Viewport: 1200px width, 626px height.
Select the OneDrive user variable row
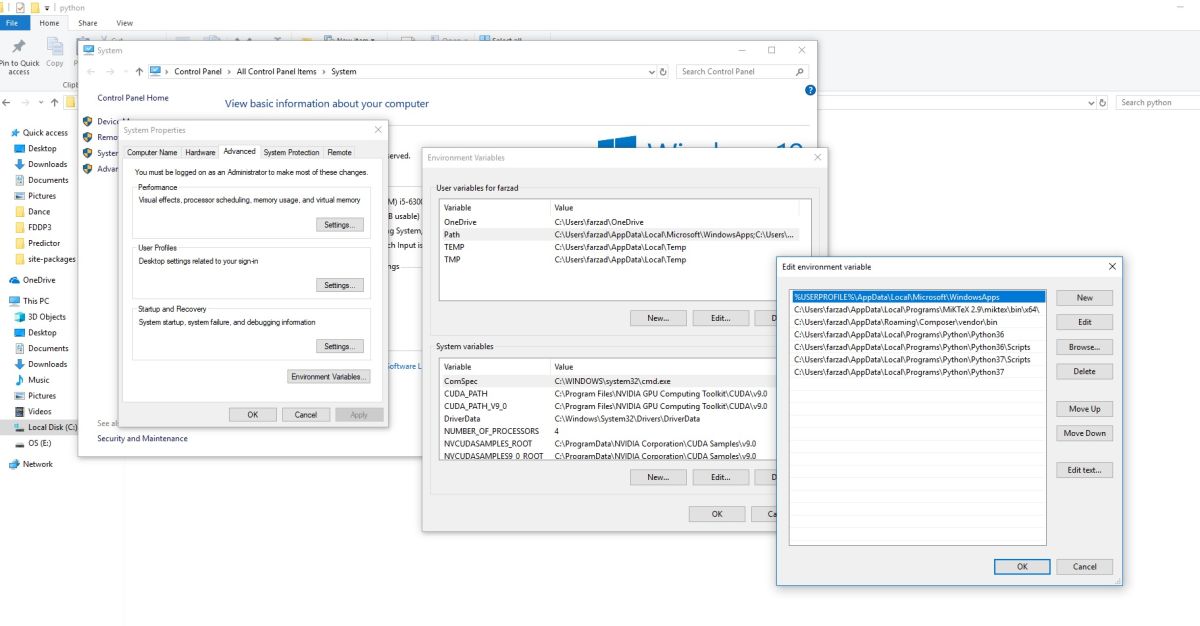tap(620, 222)
